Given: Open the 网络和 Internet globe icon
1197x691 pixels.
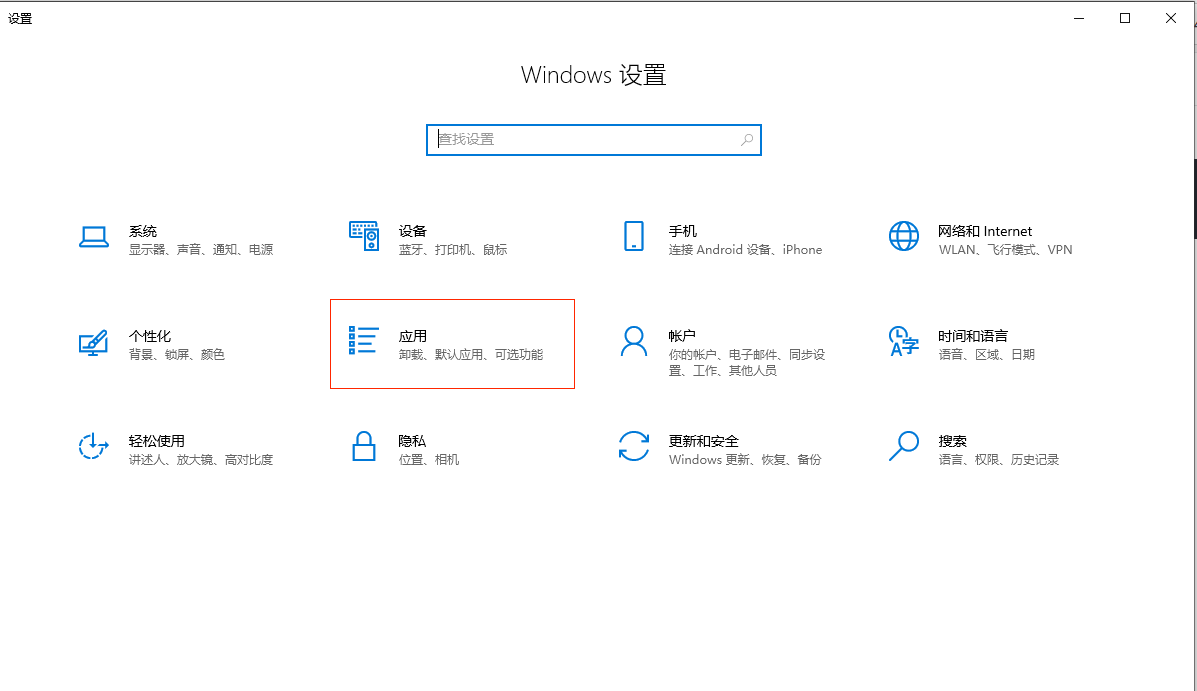Looking at the screenshot, I should point(904,237).
